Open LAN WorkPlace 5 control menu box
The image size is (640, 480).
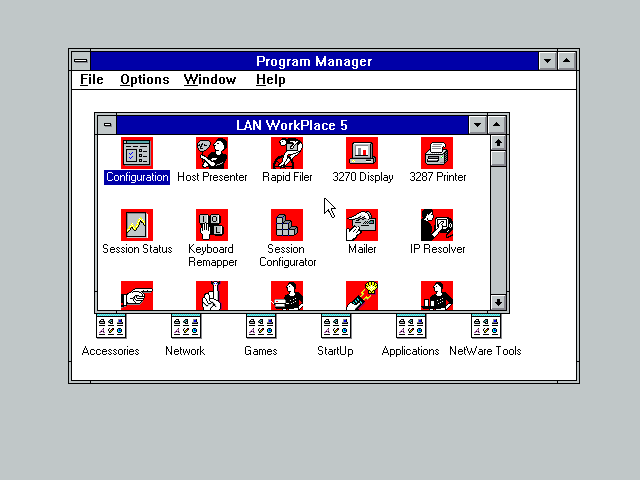tap(107, 125)
